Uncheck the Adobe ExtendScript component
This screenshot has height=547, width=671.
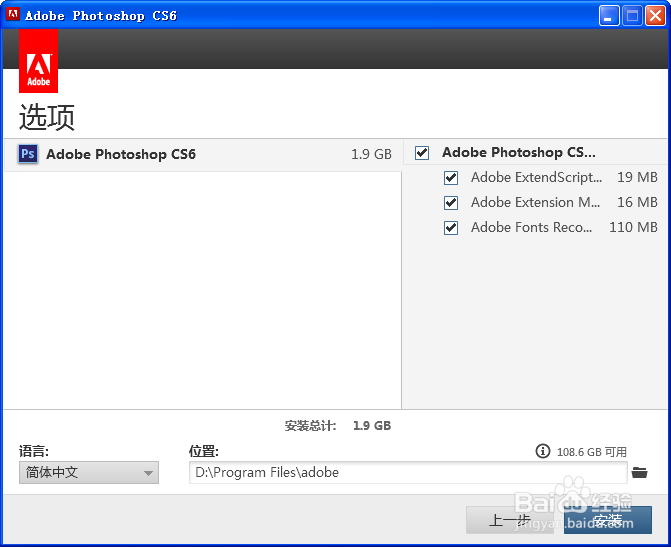(x=451, y=178)
